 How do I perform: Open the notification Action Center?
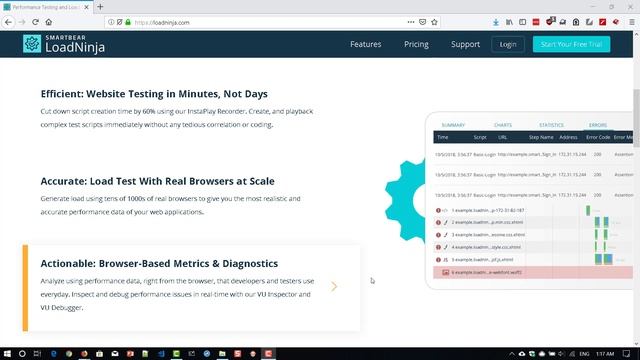coord(627,354)
